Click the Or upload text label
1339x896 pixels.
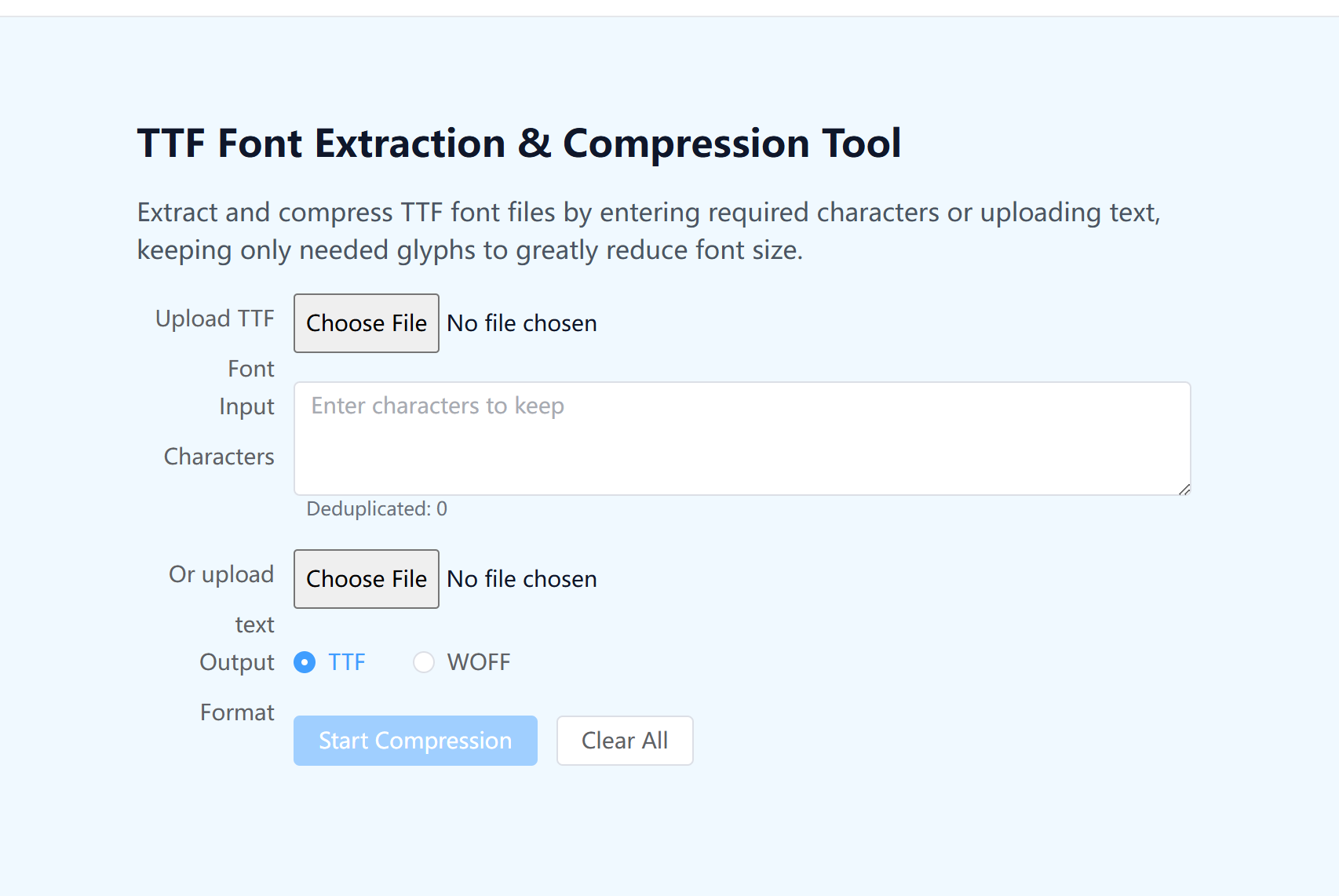[x=221, y=599]
